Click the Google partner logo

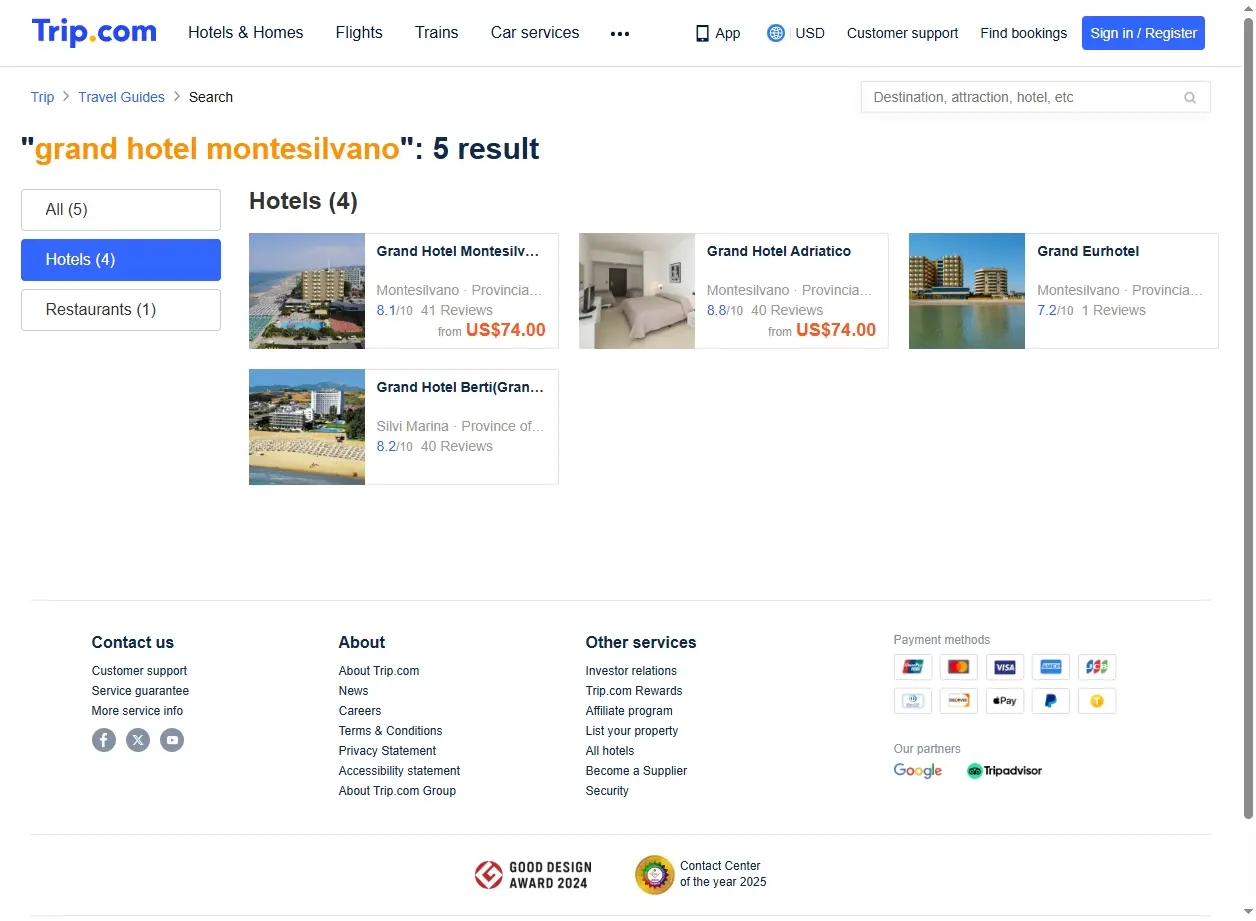point(918,771)
